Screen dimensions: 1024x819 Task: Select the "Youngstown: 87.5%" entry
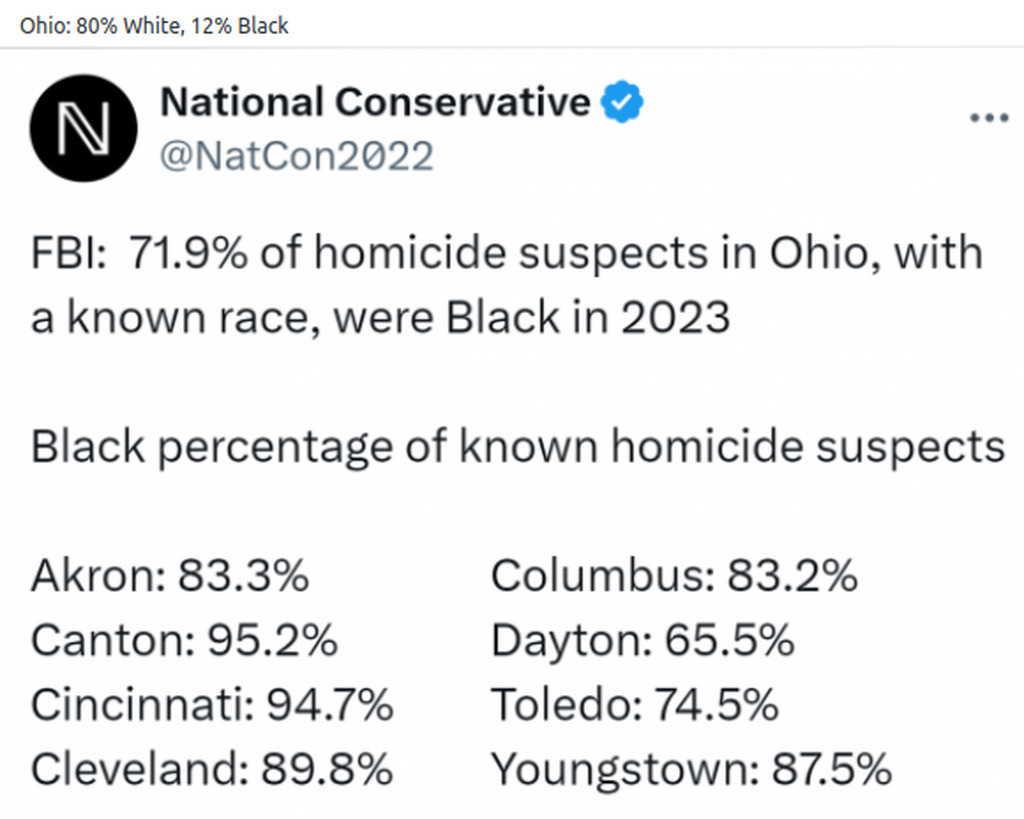(x=691, y=769)
